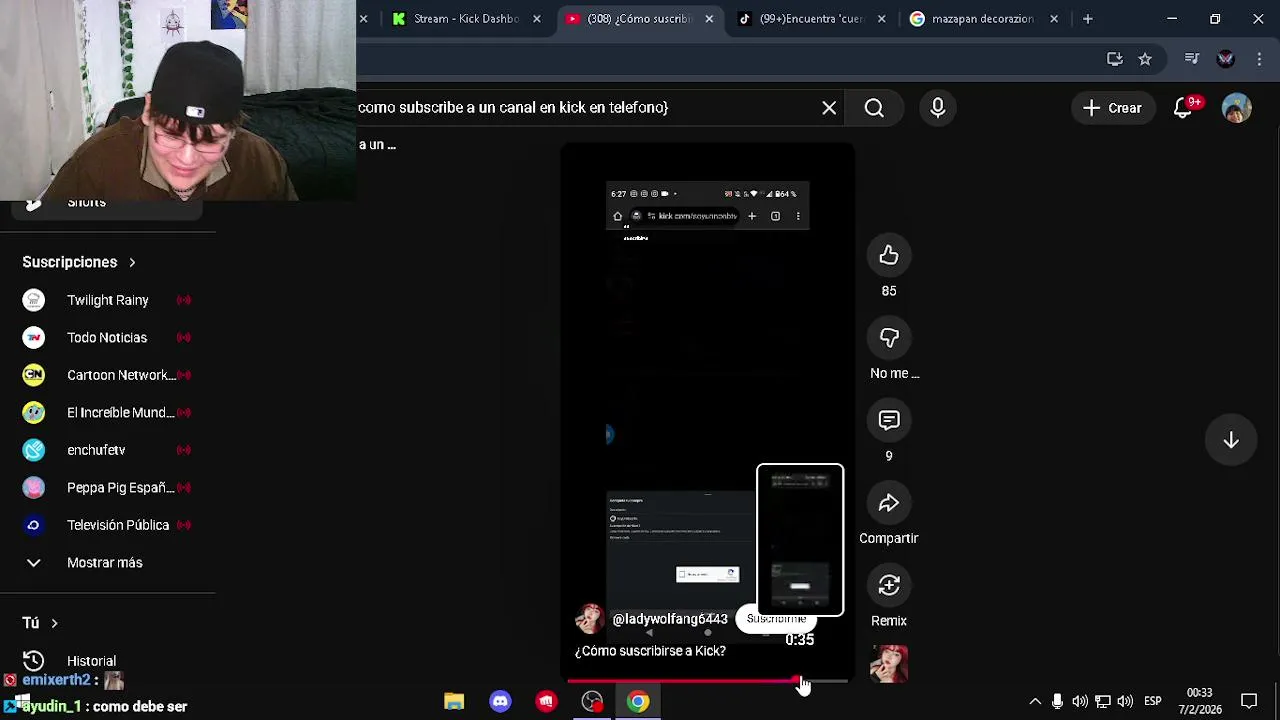Screen dimensions: 1280x720
Task: Open Google Chrome from taskbar
Action: pos(638,702)
